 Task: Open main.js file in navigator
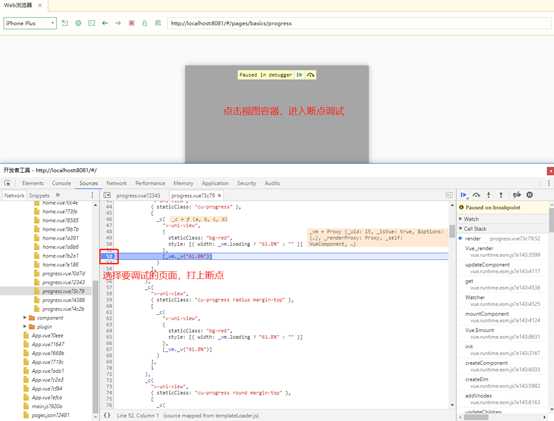[47, 406]
